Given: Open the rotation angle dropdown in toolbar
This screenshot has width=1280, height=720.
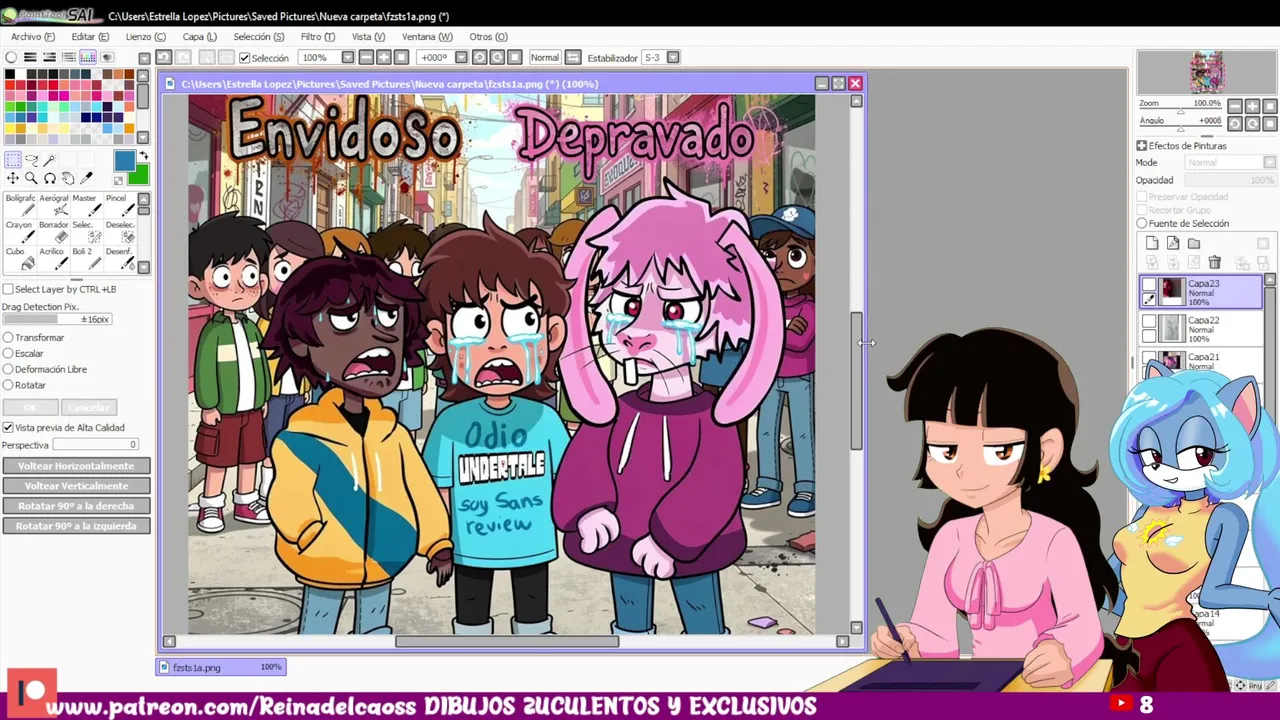Looking at the screenshot, I should coord(461,57).
